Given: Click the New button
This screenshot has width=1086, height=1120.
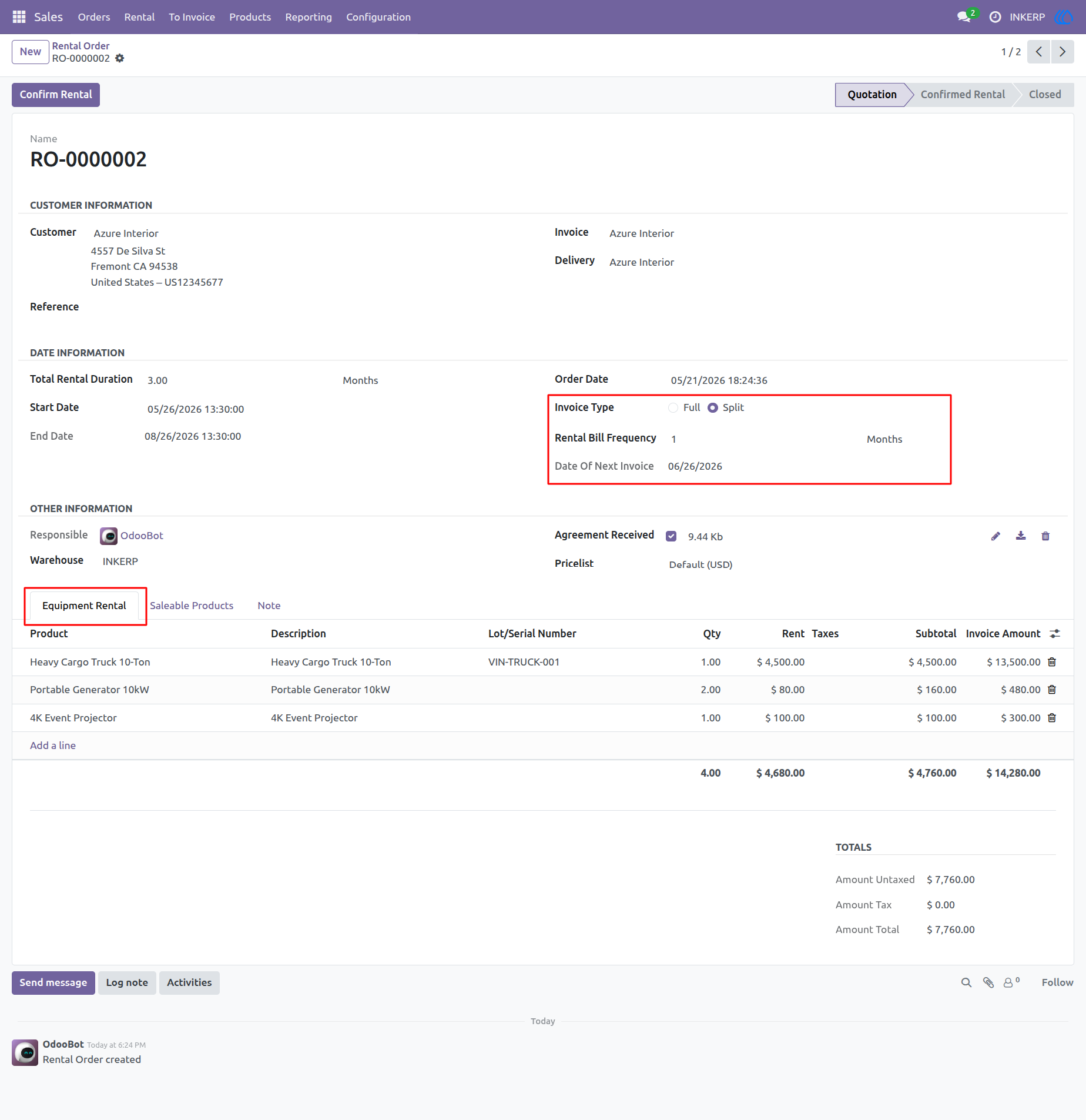Looking at the screenshot, I should point(31,52).
